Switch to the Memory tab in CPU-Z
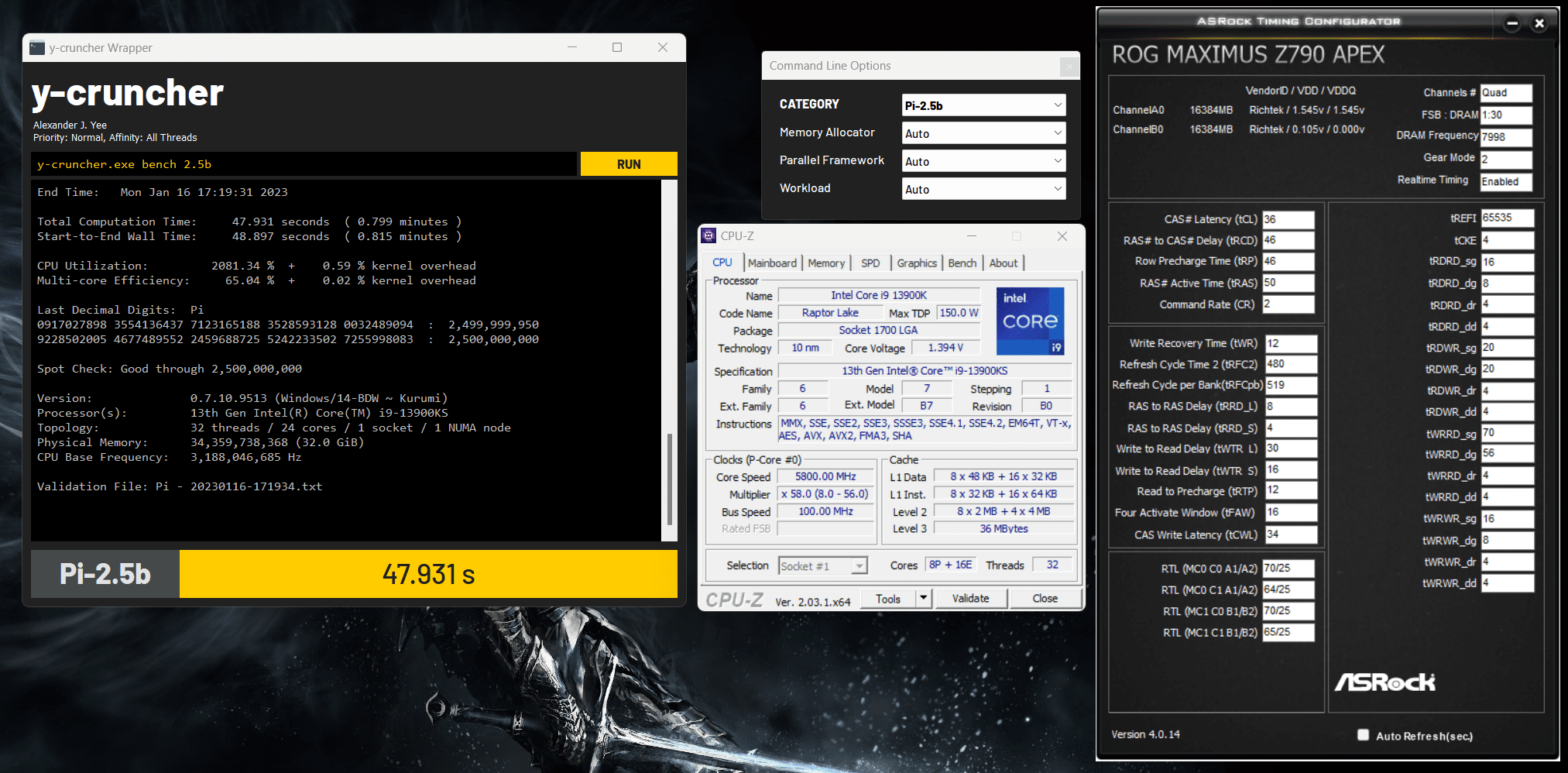This screenshot has height=773, width=1568. (x=826, y=263)
